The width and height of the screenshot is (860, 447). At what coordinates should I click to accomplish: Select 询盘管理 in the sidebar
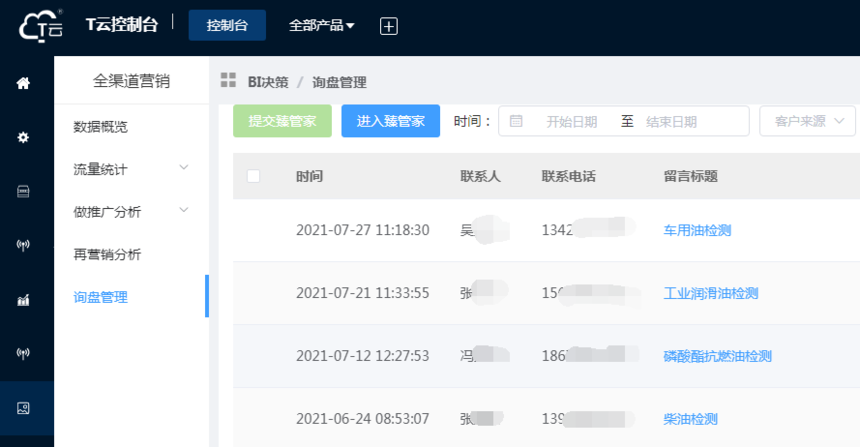tap(100, 297)
